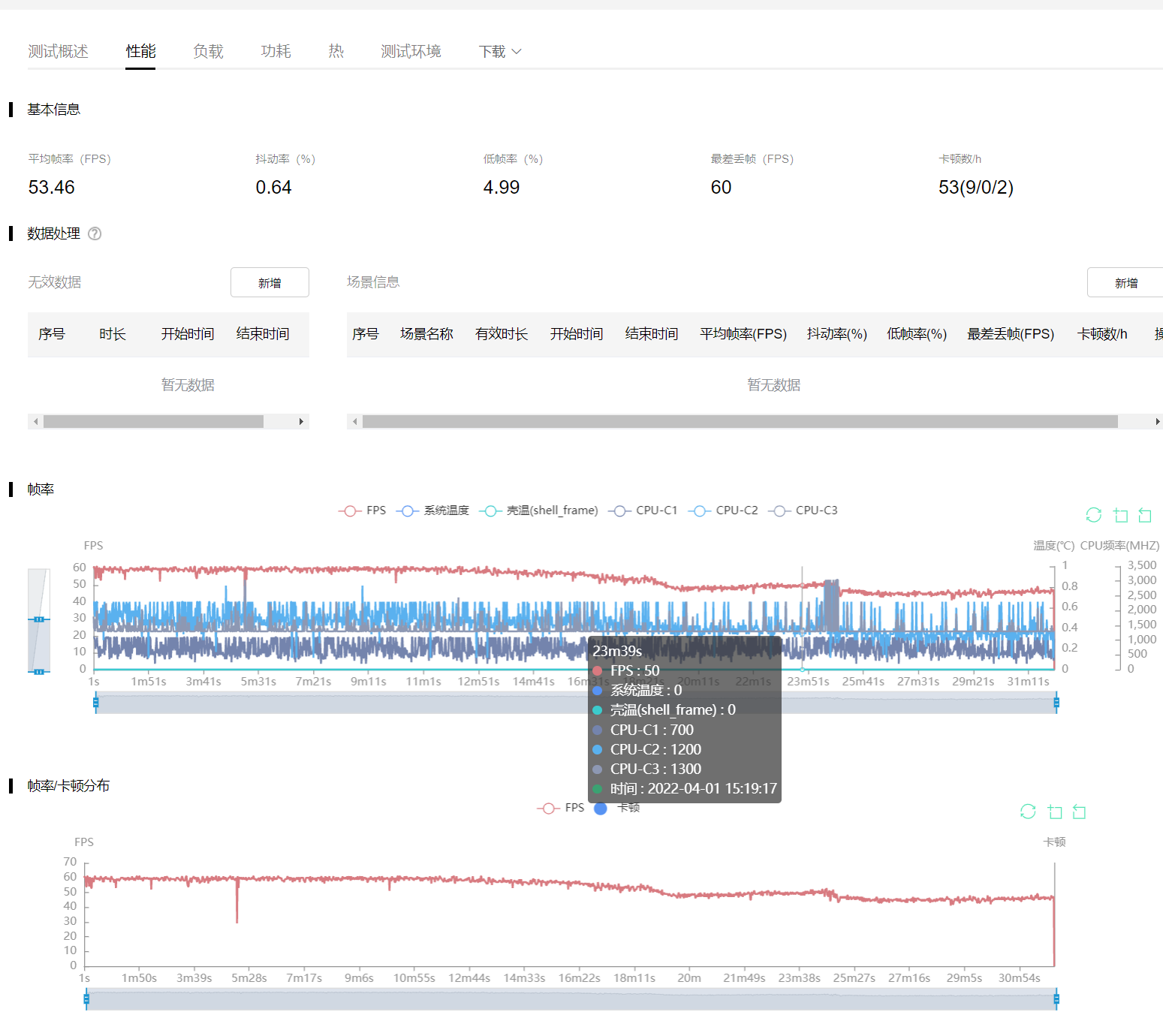Toggle FPS series in 帧率/卡顿分布 legend
This screenshot has height=1036, width=1163.
coord(560,808)
